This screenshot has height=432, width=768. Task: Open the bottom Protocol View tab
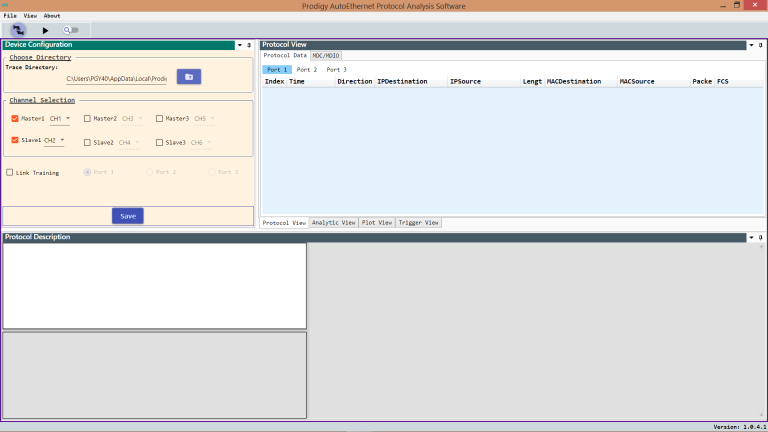click(284, 223)
